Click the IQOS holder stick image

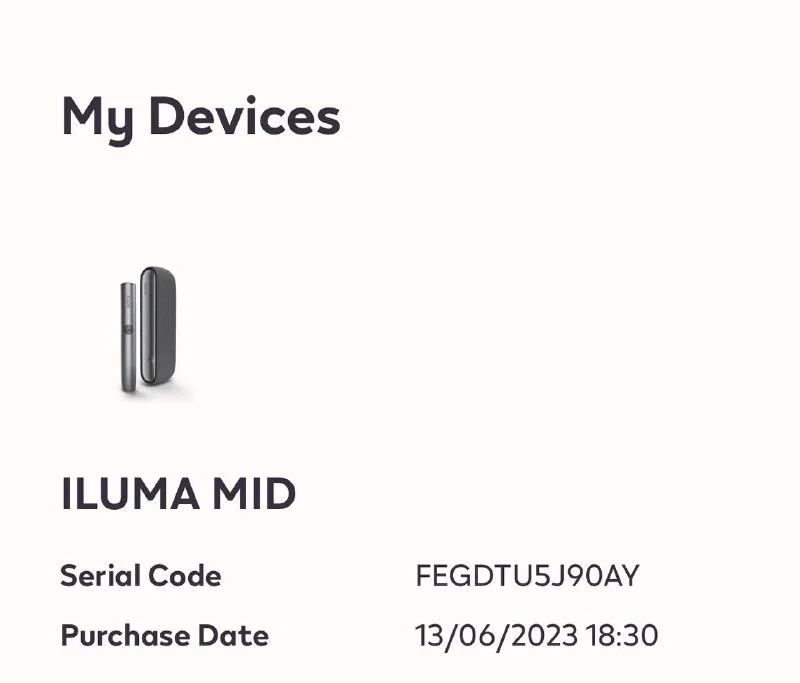coord(129,335)
